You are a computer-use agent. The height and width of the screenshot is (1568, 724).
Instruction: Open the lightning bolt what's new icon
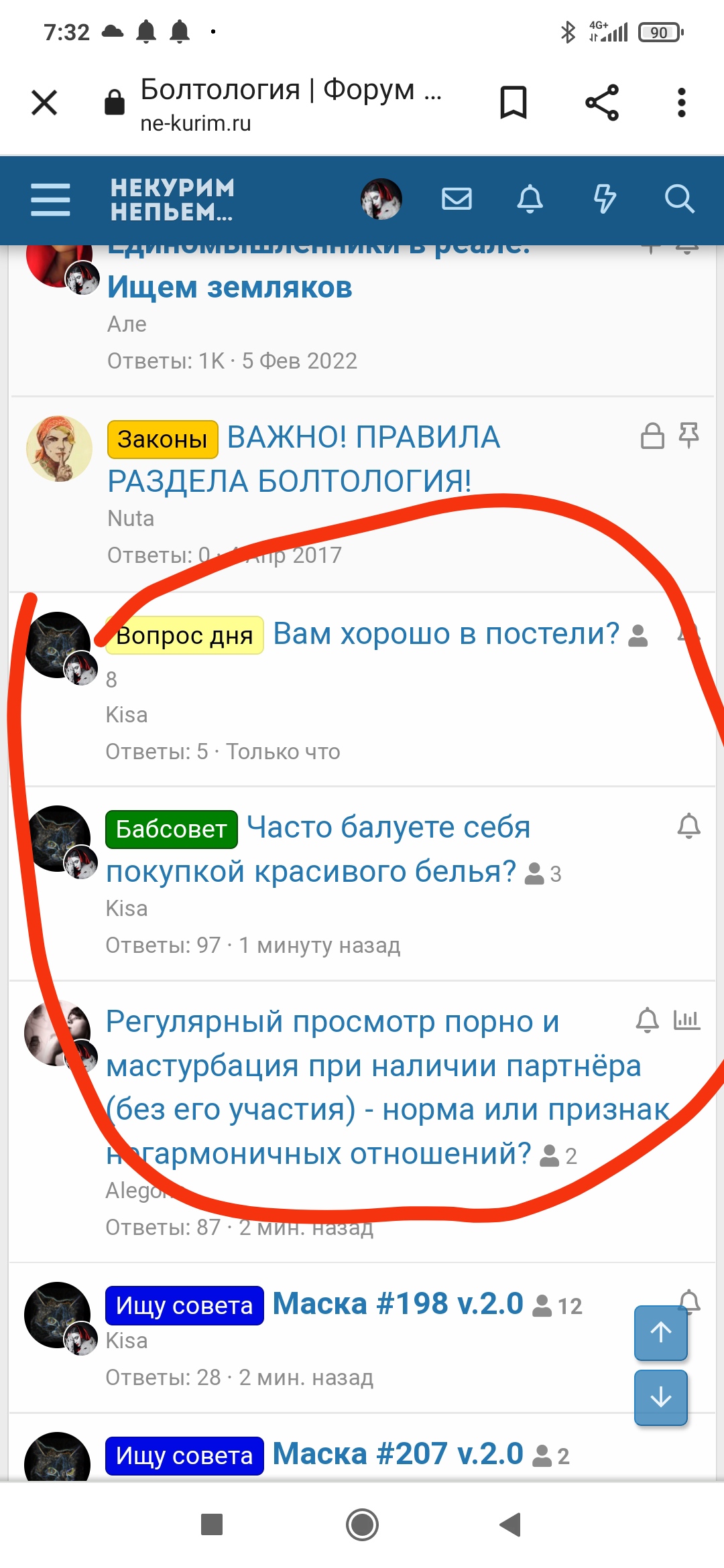click(605, 199)
